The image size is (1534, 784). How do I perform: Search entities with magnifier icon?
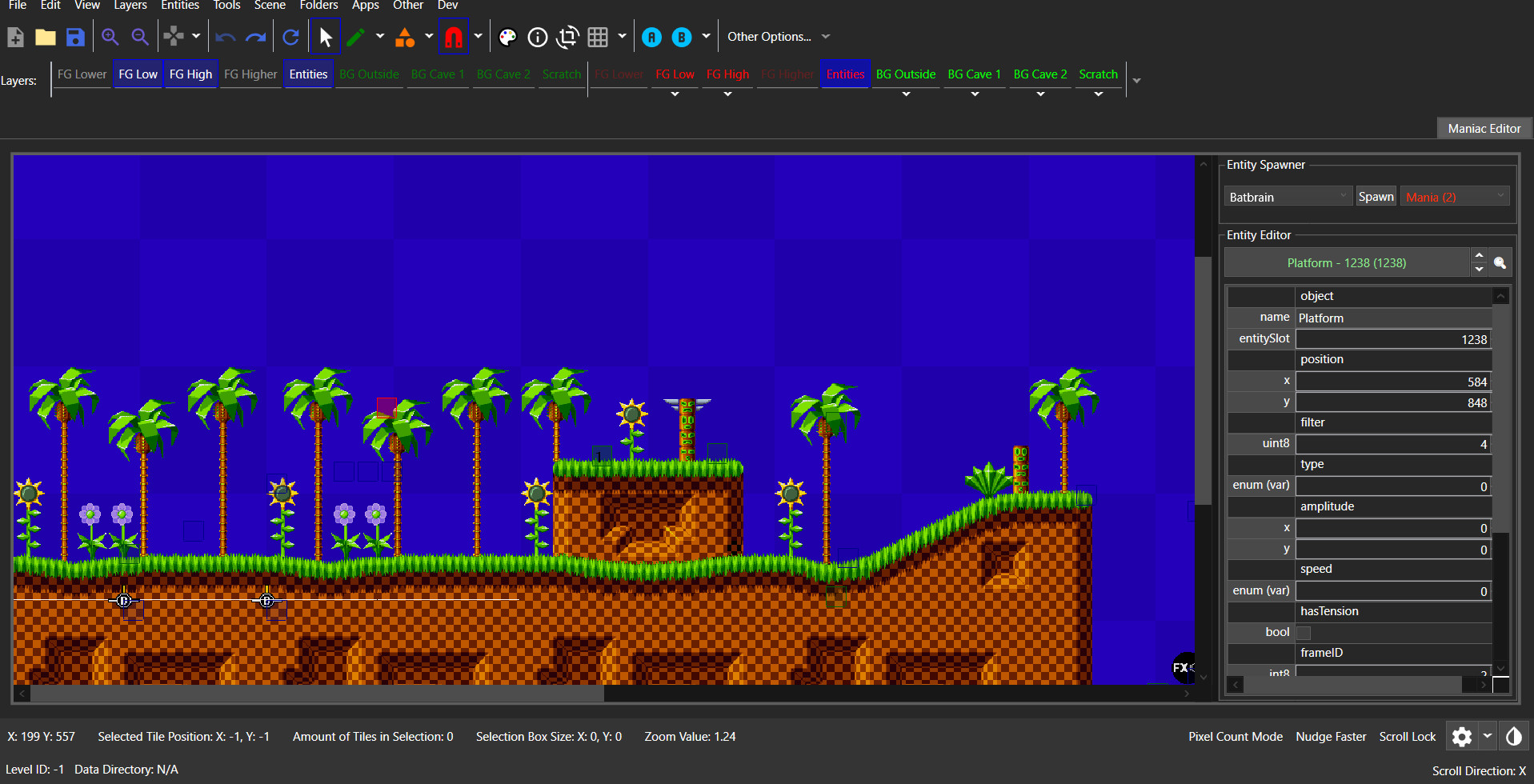(1500, 263)
